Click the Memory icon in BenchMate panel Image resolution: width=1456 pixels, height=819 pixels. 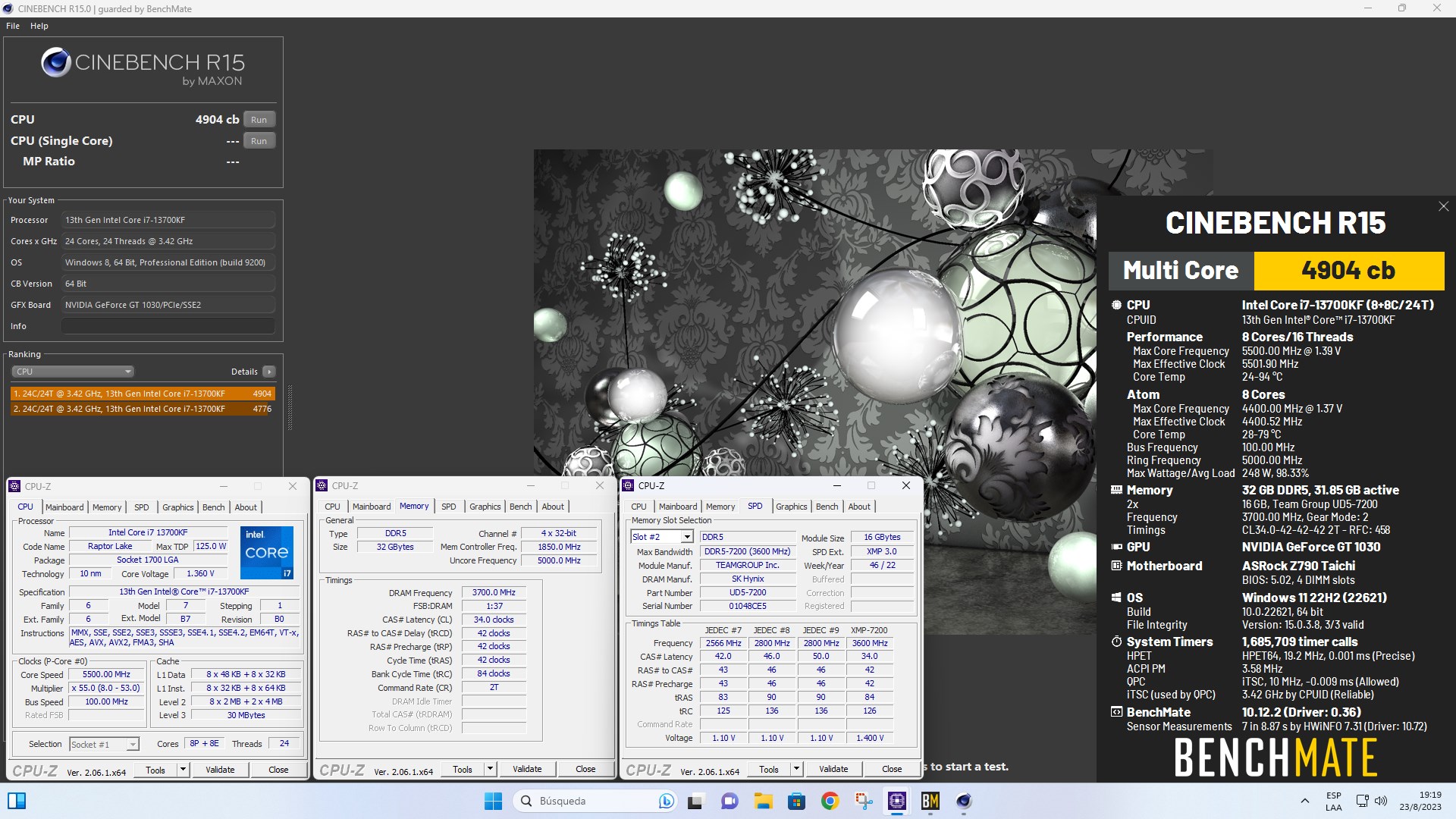1116,490
